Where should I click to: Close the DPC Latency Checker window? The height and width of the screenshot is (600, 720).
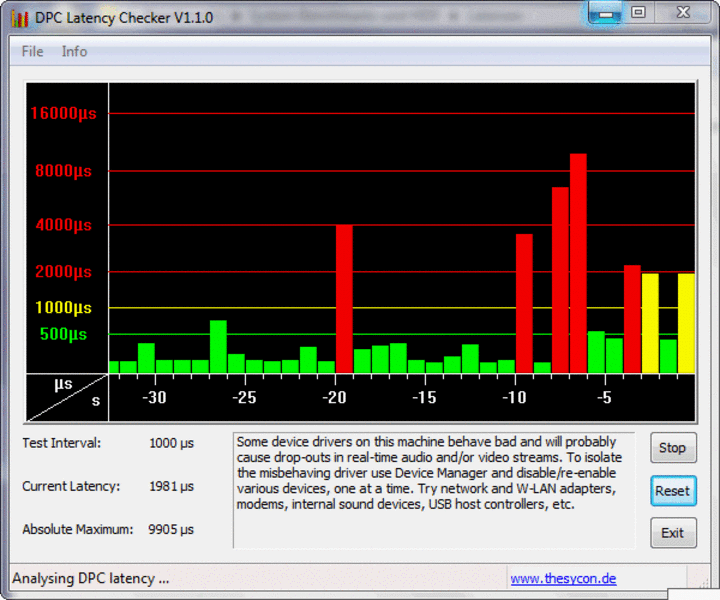[x=683, y=12]
